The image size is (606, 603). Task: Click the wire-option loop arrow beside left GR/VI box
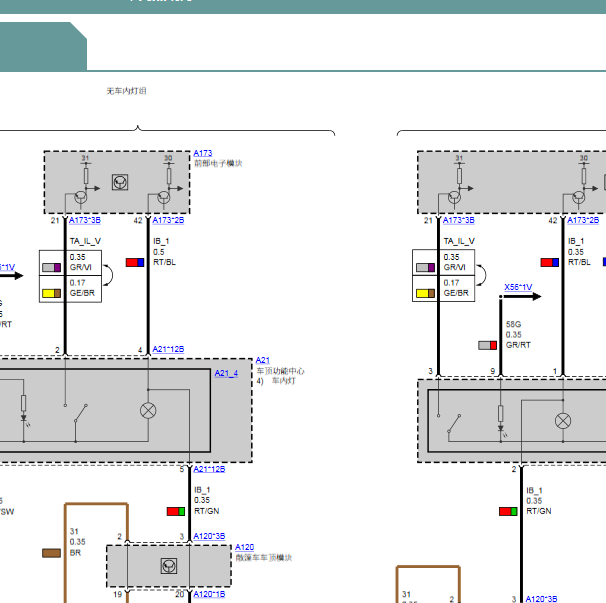pos(108,275)
